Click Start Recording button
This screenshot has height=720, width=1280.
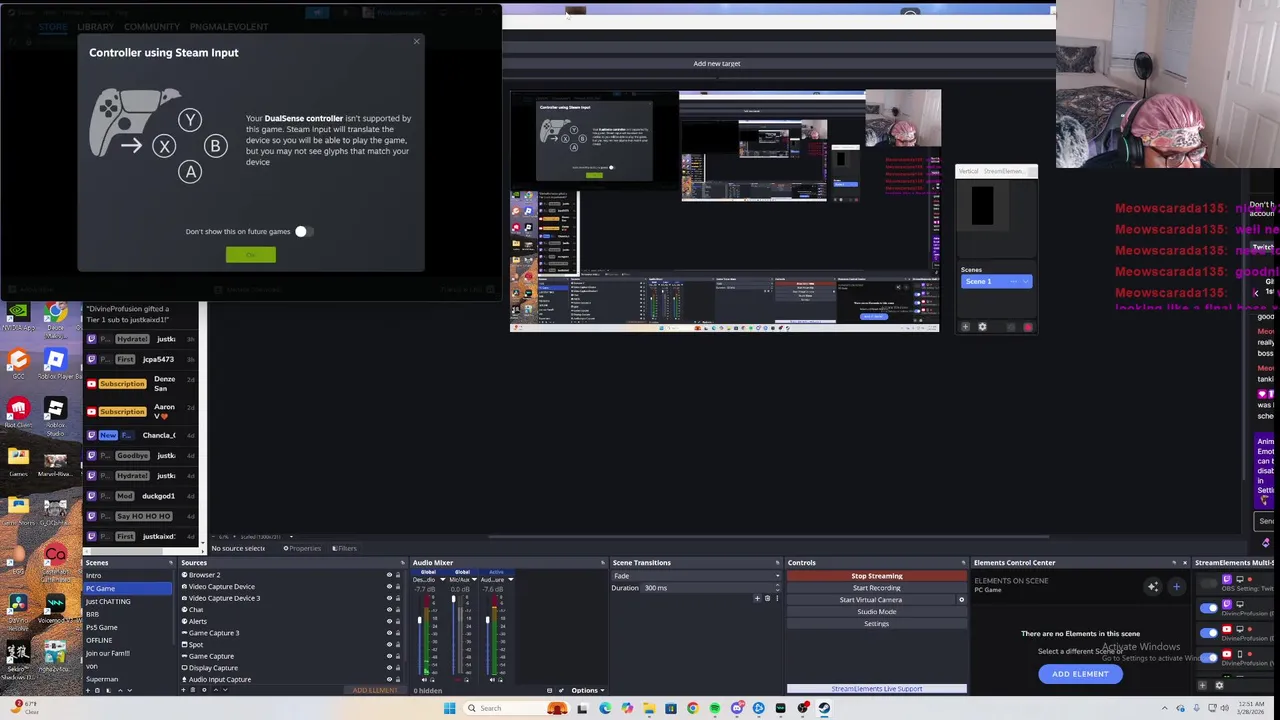click(876, 588)
